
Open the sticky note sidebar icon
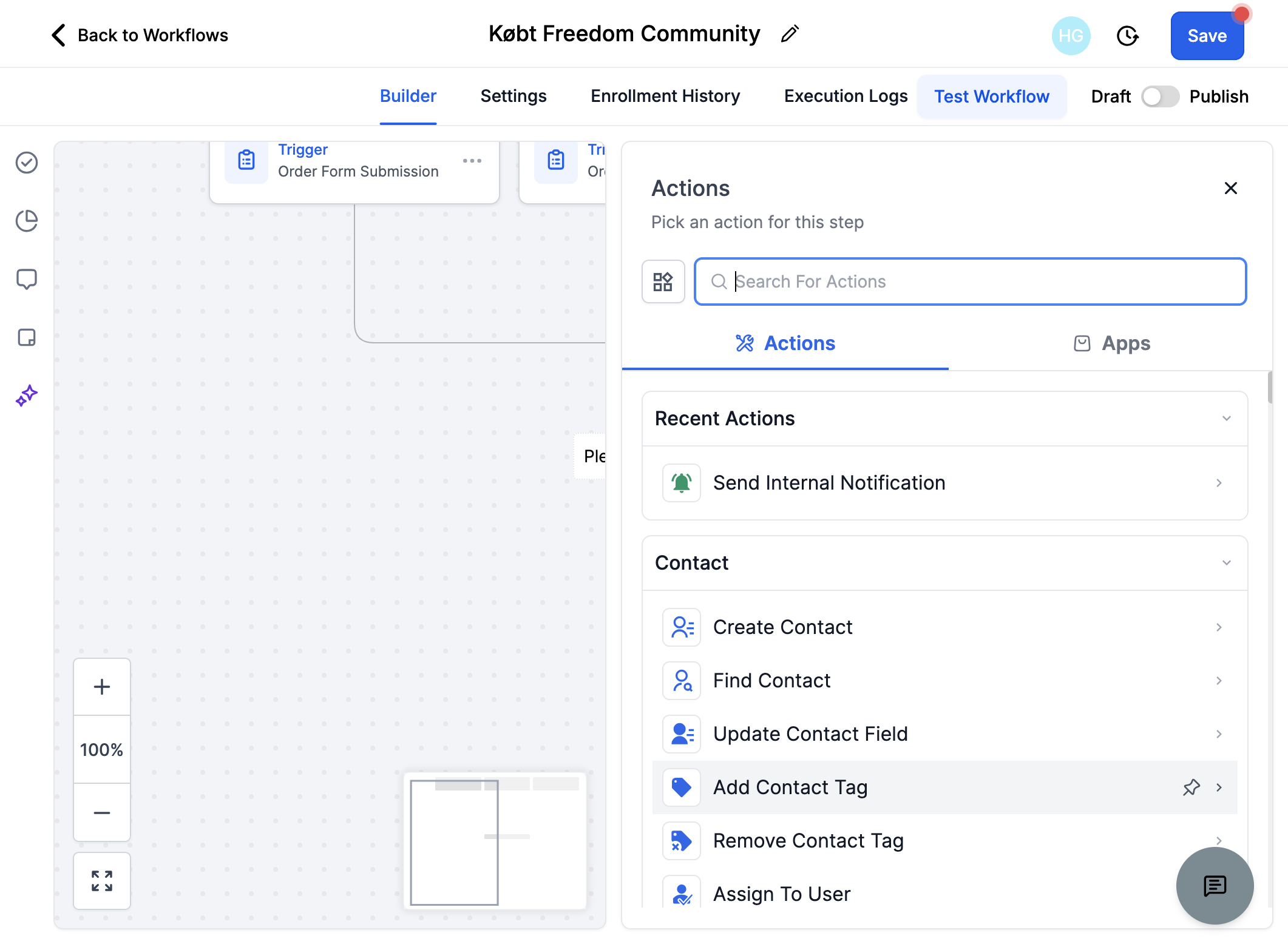click(27, 337)
